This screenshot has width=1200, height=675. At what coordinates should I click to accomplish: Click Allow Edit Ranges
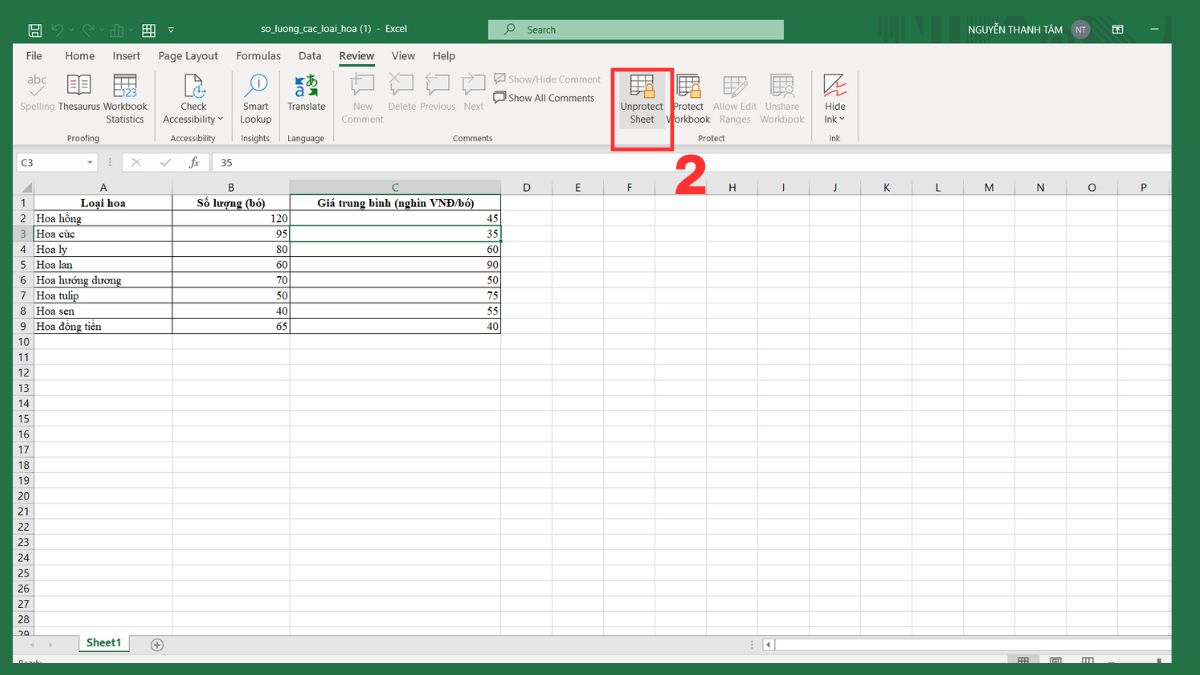[x=734, y=96]
